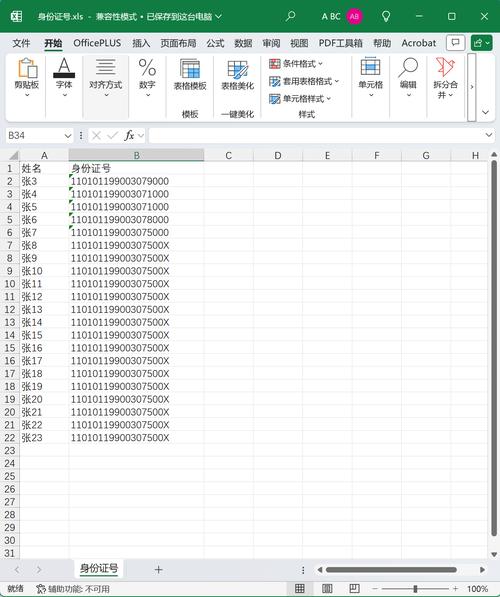Open Cell Styles (单元格样式) dropdown
Viewport: 500px width, 597px height.
[300, 99]
